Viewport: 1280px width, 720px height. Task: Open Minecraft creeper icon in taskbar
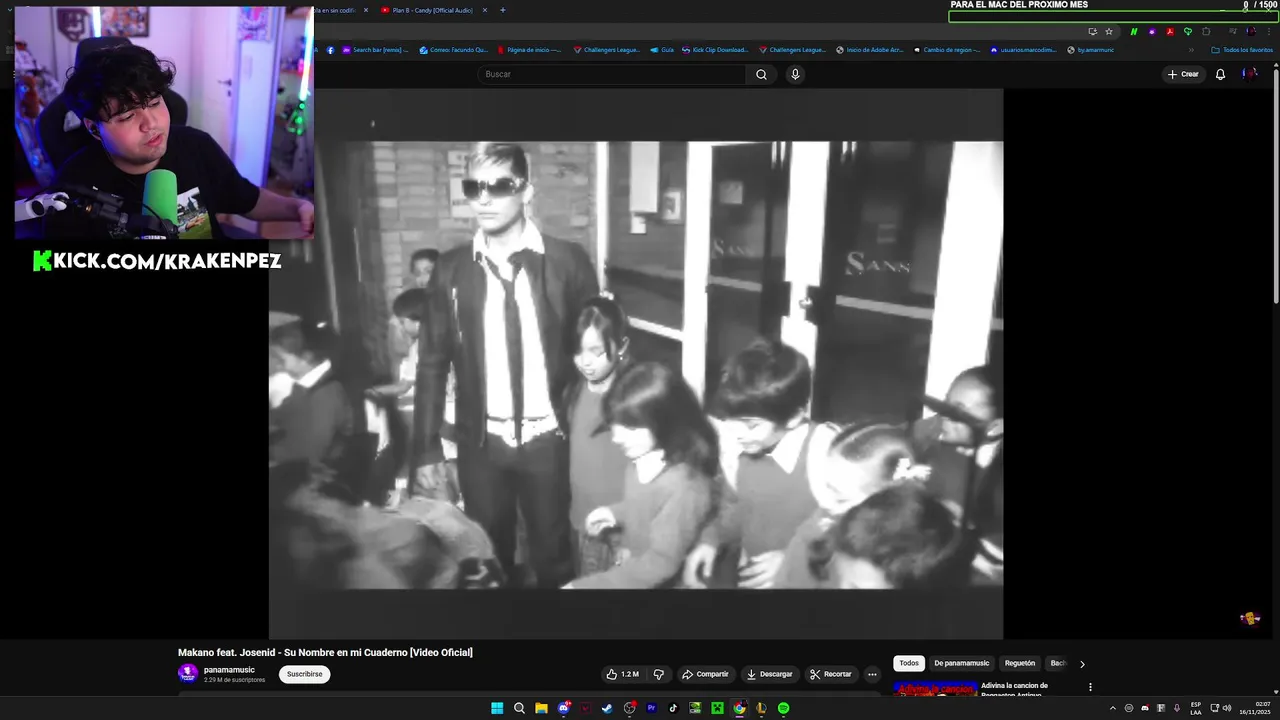[717, 708]
